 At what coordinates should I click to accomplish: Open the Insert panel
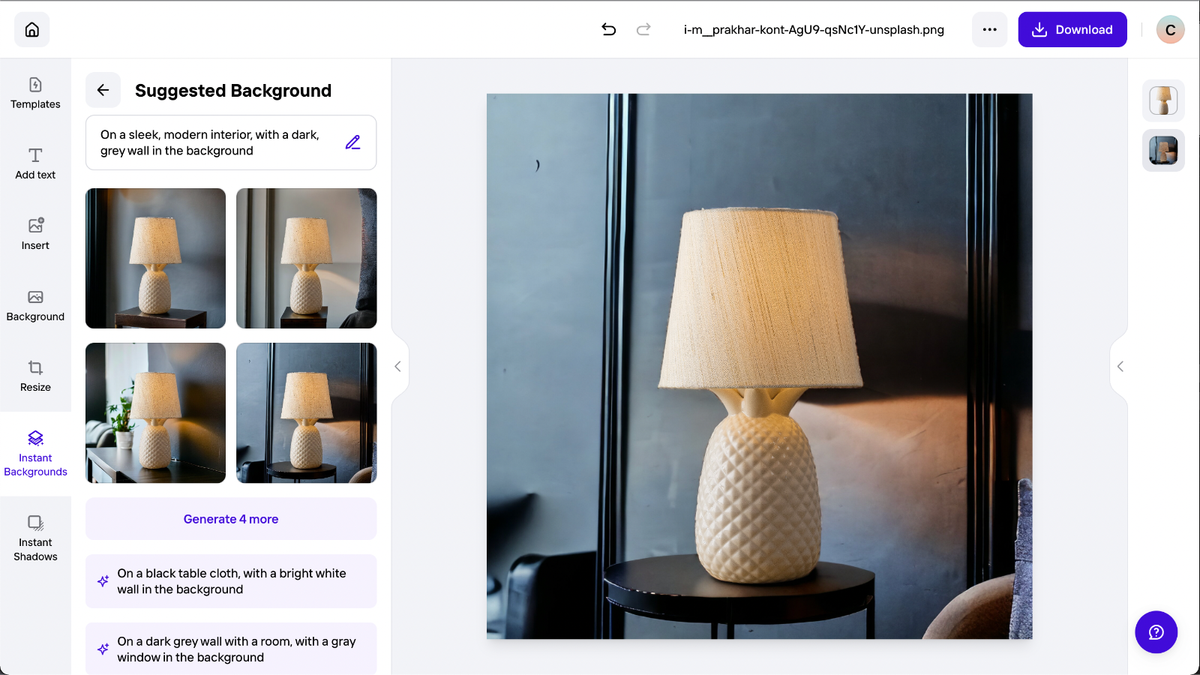tap(35, 232)
